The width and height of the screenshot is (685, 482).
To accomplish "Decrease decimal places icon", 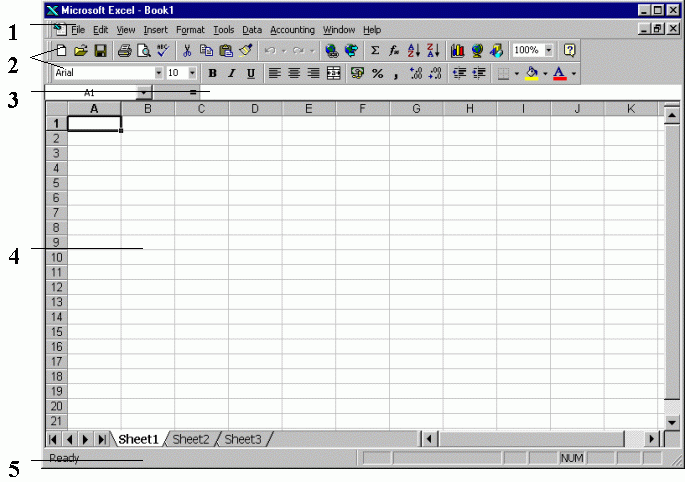I will (x=435, y=73).
